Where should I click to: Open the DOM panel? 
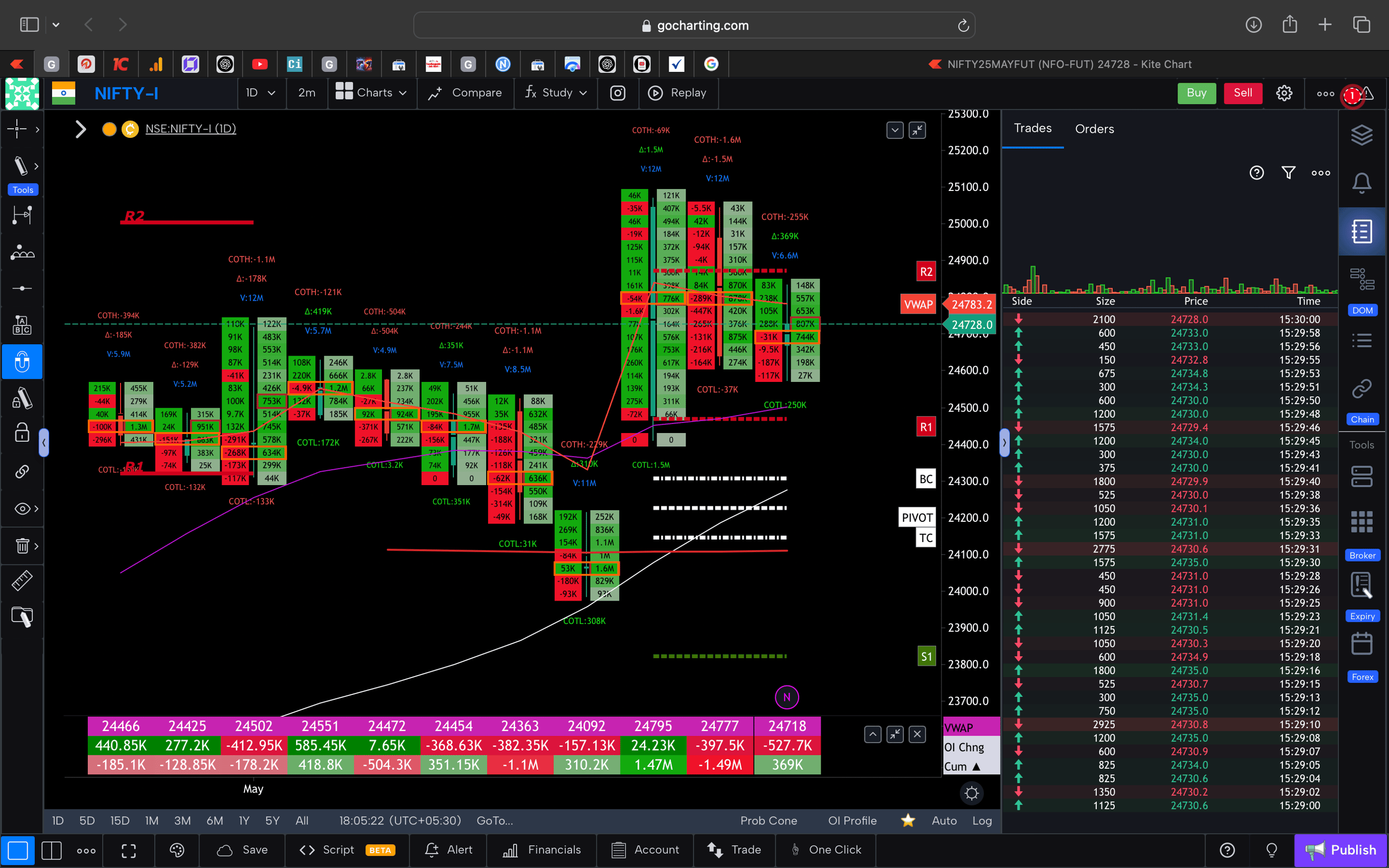click(1363, 281)
